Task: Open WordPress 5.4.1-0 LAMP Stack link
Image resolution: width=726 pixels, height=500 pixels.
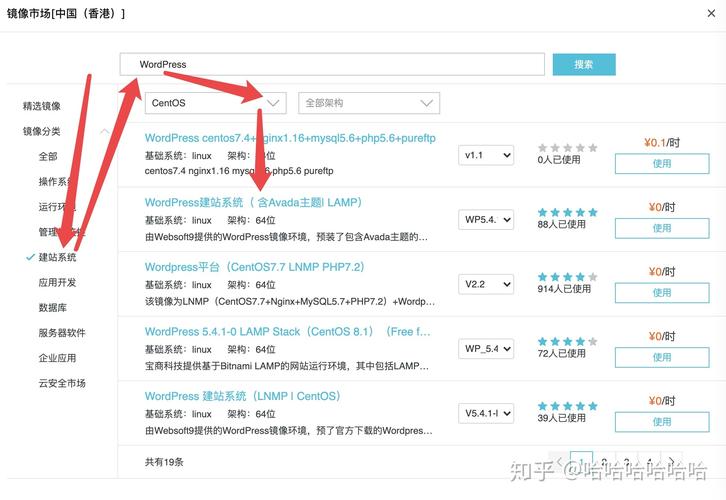Action: (288, 331)
